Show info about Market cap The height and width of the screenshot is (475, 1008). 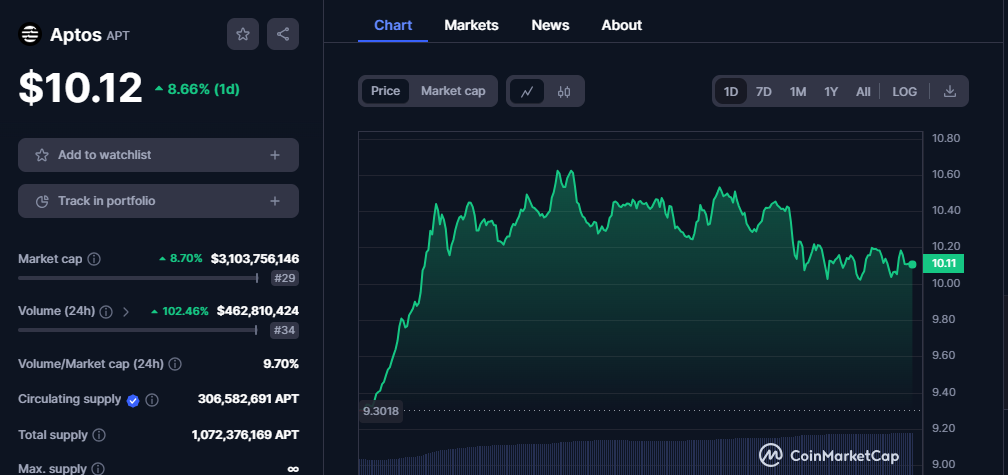coord(94,259)
